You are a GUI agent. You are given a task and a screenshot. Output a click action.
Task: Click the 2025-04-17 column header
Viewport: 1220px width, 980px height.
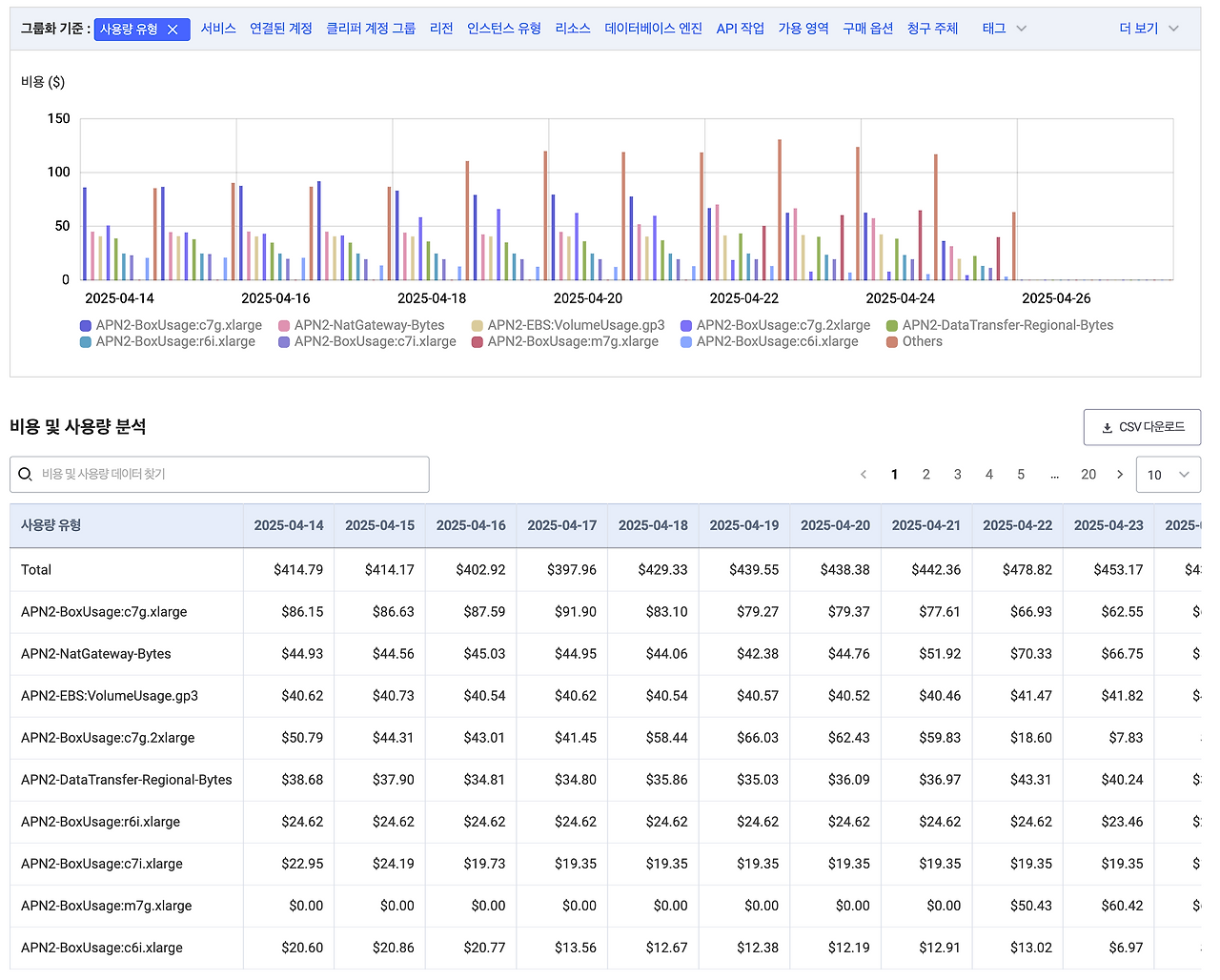coord(561,525)
